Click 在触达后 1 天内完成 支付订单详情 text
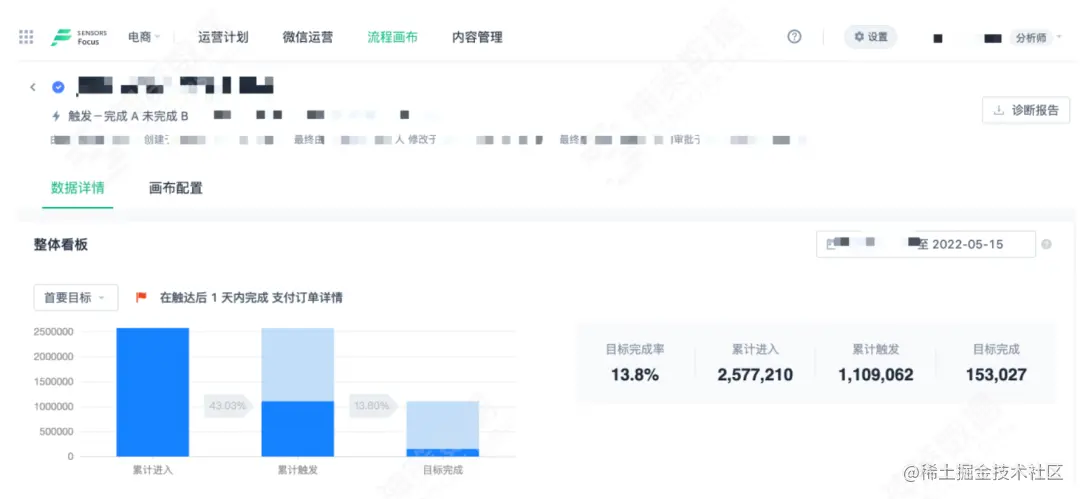Screen dimensions: 1080x499 (251, 298)
